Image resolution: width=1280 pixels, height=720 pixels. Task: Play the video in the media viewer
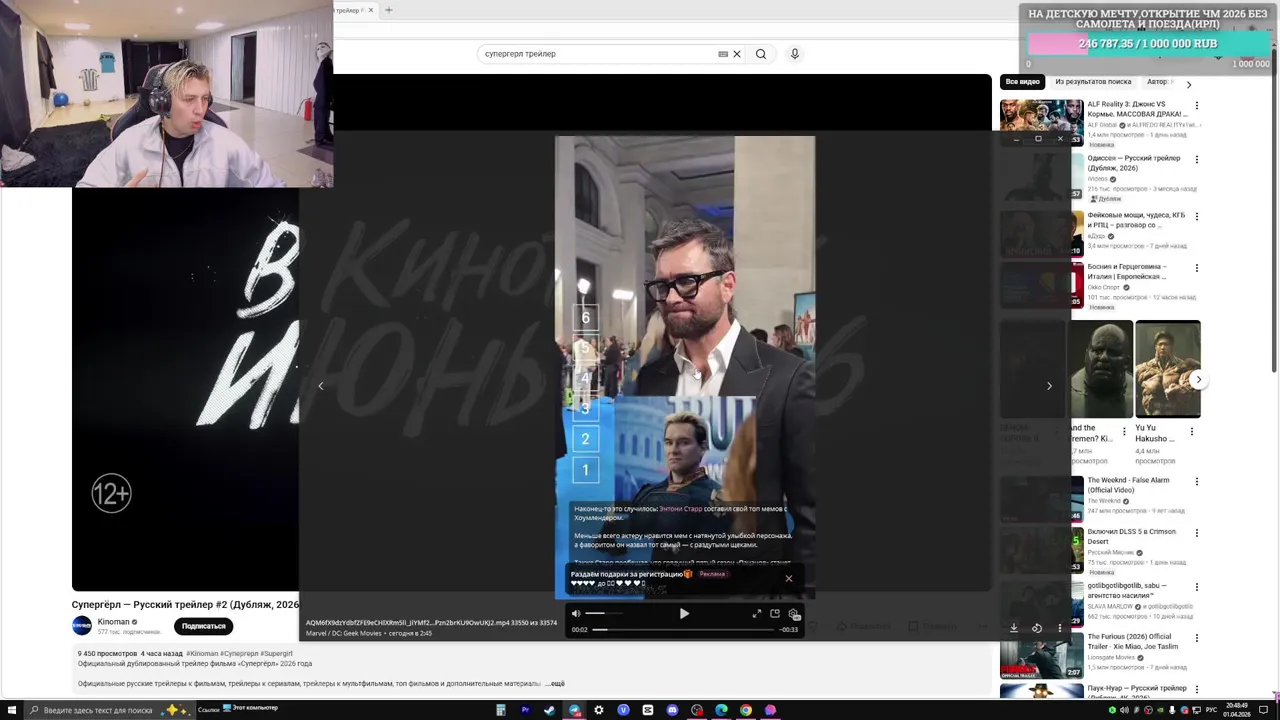click(684, 613)
